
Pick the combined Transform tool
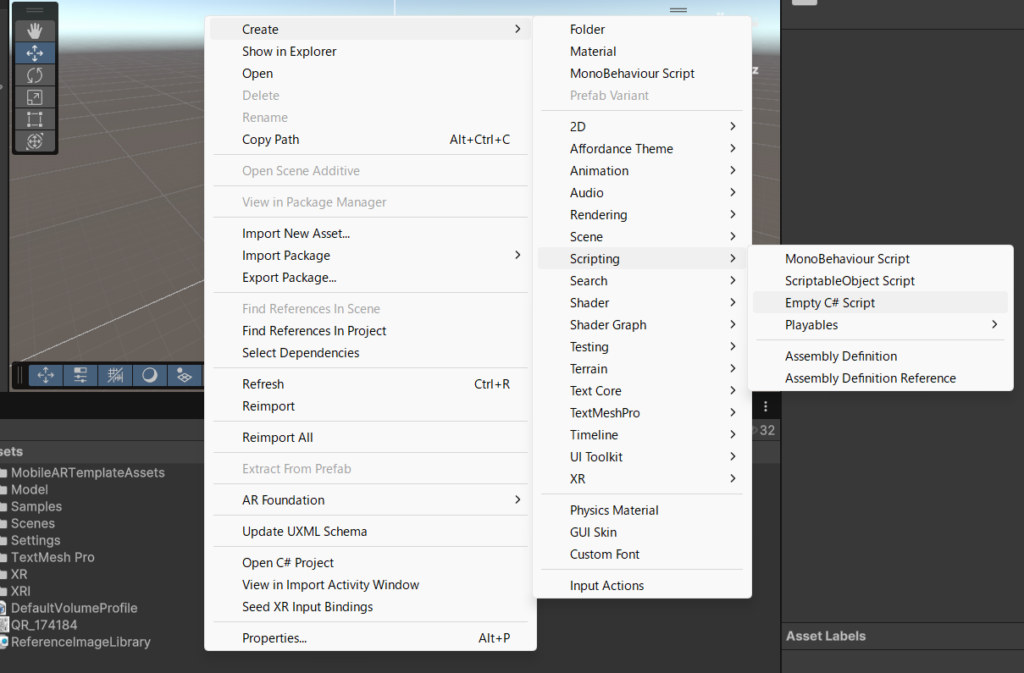coord(35,141)
